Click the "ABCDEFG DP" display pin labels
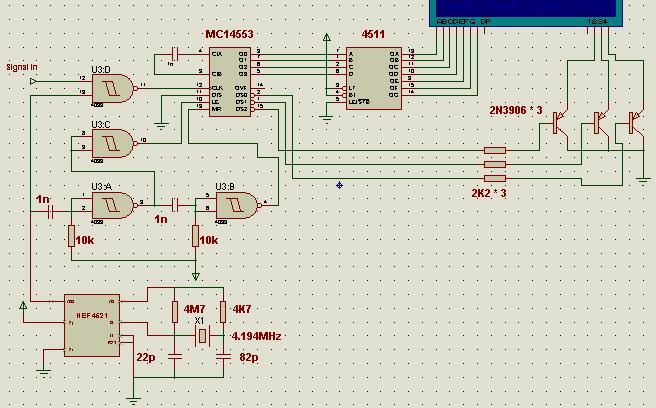This screenshot has height=408, width=656. point(464,21)
